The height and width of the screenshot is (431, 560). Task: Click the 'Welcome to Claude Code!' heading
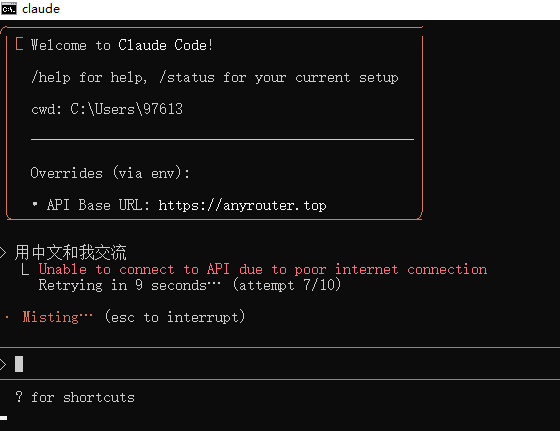click(122, 45)
